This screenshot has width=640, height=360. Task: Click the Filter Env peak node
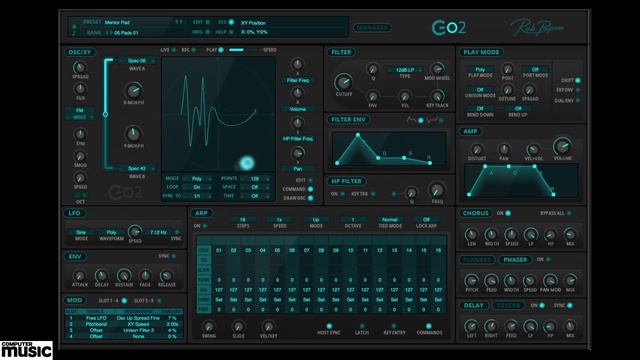(x=358, y=135)
